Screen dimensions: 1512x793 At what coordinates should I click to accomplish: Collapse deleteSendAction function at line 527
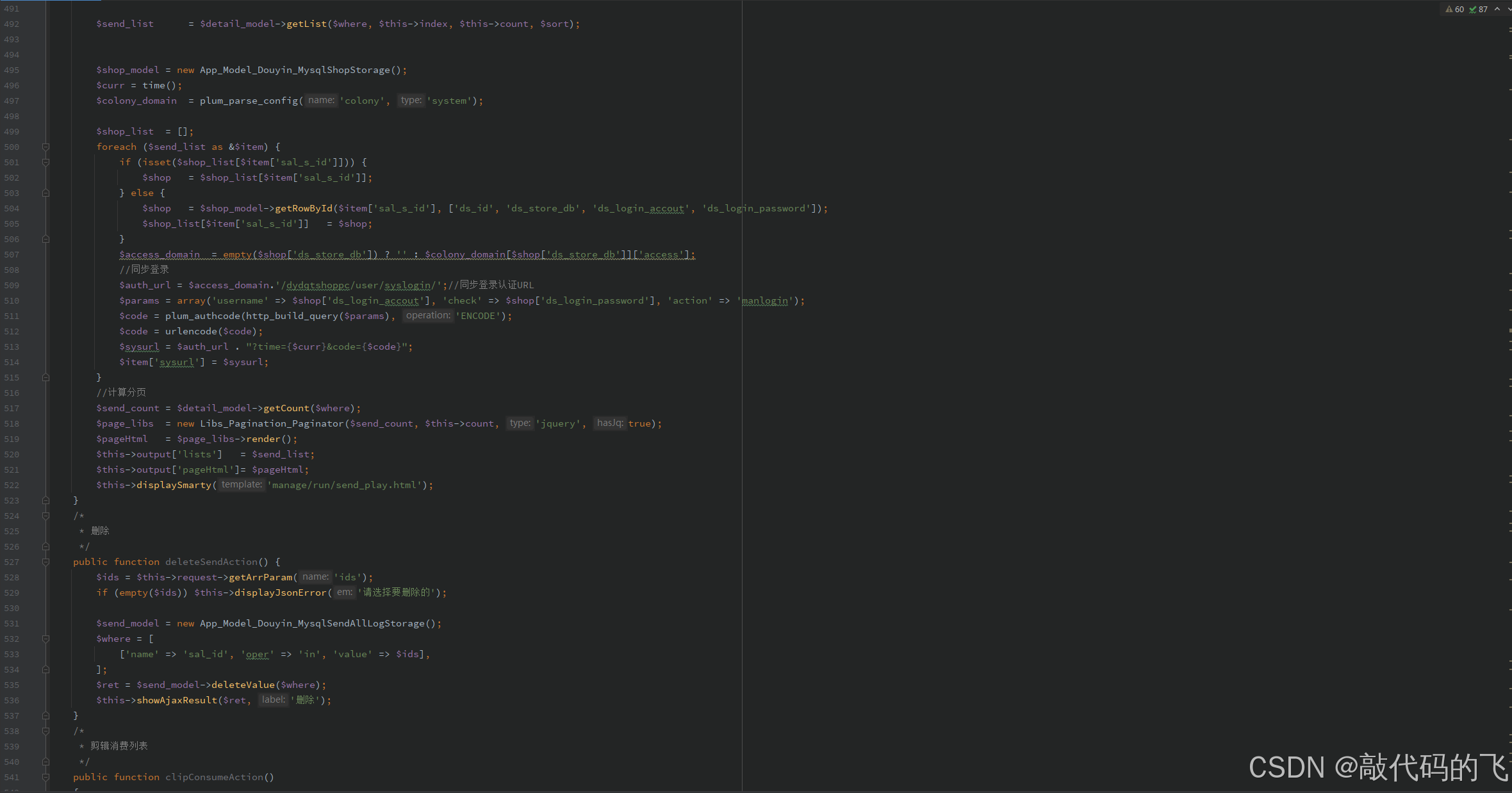[x=45, y=562]
